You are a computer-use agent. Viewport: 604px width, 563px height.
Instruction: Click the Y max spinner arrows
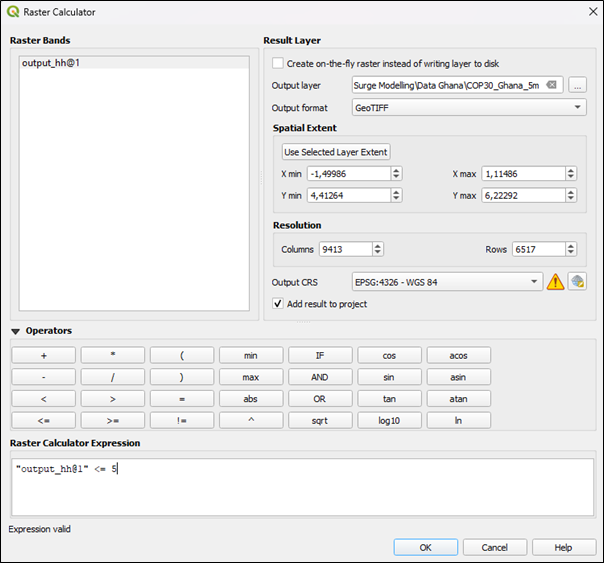click(571, 196)
